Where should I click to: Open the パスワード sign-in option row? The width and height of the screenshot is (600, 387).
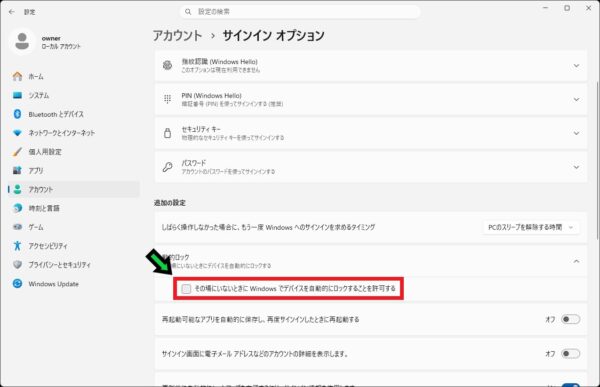tap(371, 167)
